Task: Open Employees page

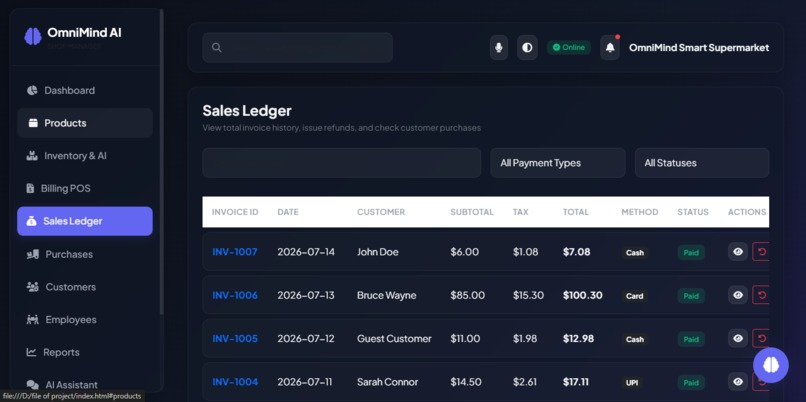Action: coord(85,320)
